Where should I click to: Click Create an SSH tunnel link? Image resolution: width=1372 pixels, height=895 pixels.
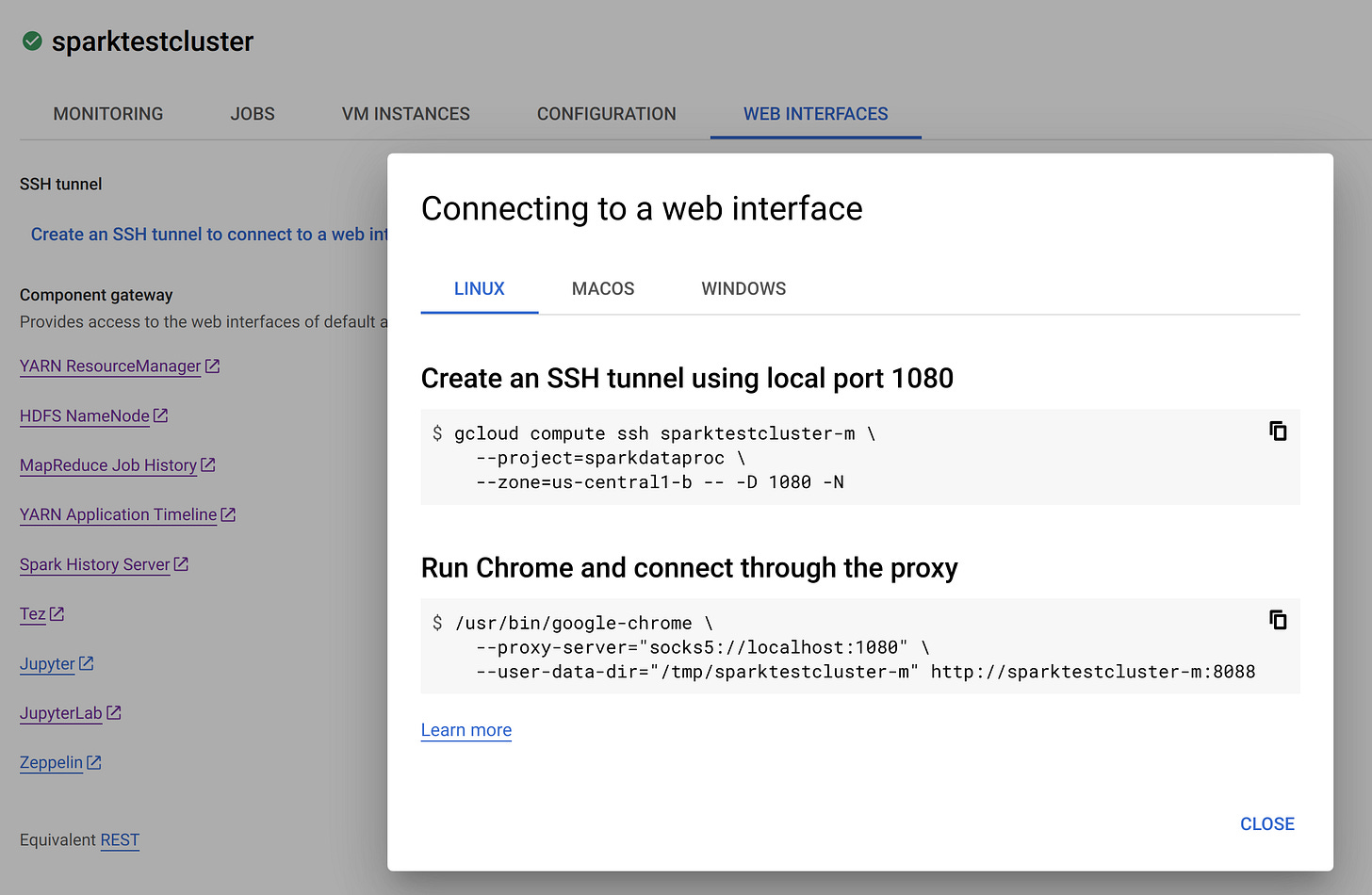pyautogui.click(x=209, y=235)
